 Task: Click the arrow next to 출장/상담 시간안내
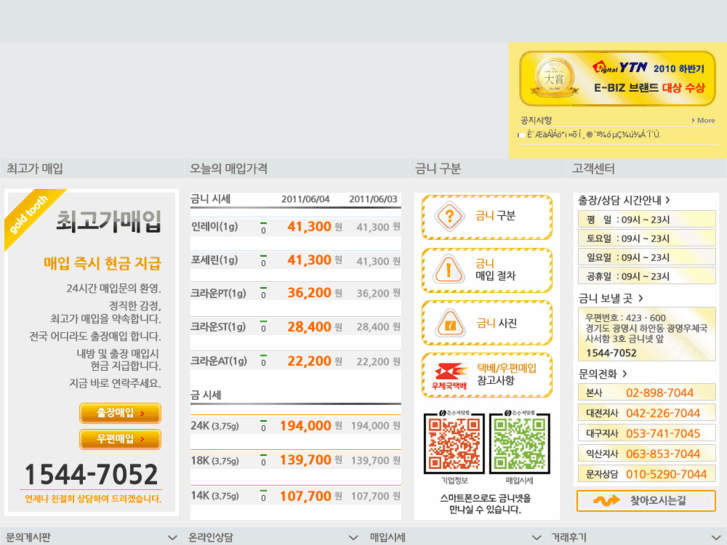pyautogui.click(x=668, y=200)
